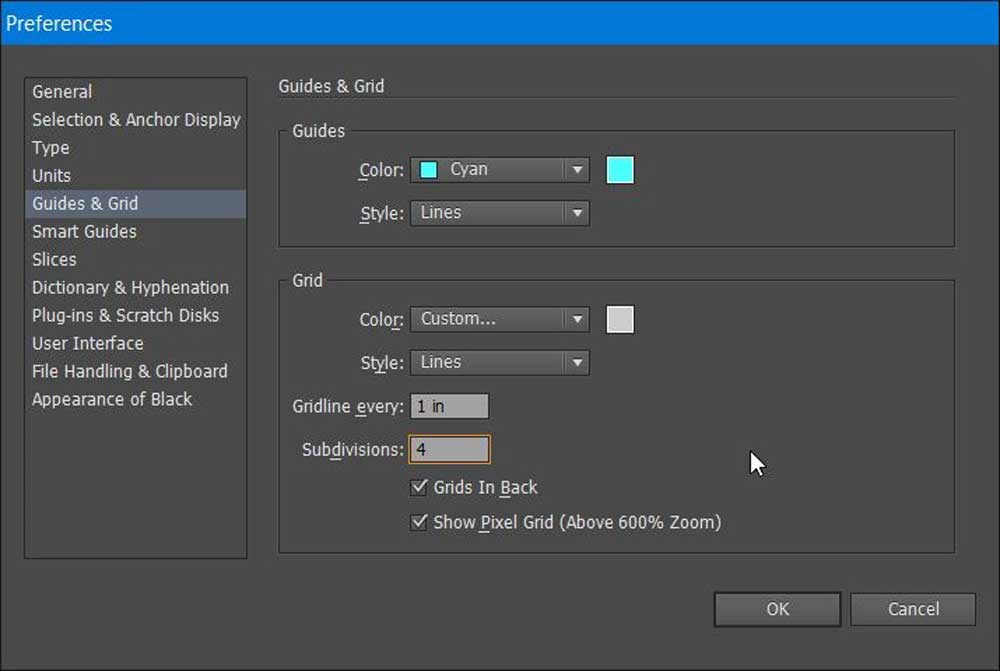
Task: Click the Gridline every input field
Action: [449, 406]
